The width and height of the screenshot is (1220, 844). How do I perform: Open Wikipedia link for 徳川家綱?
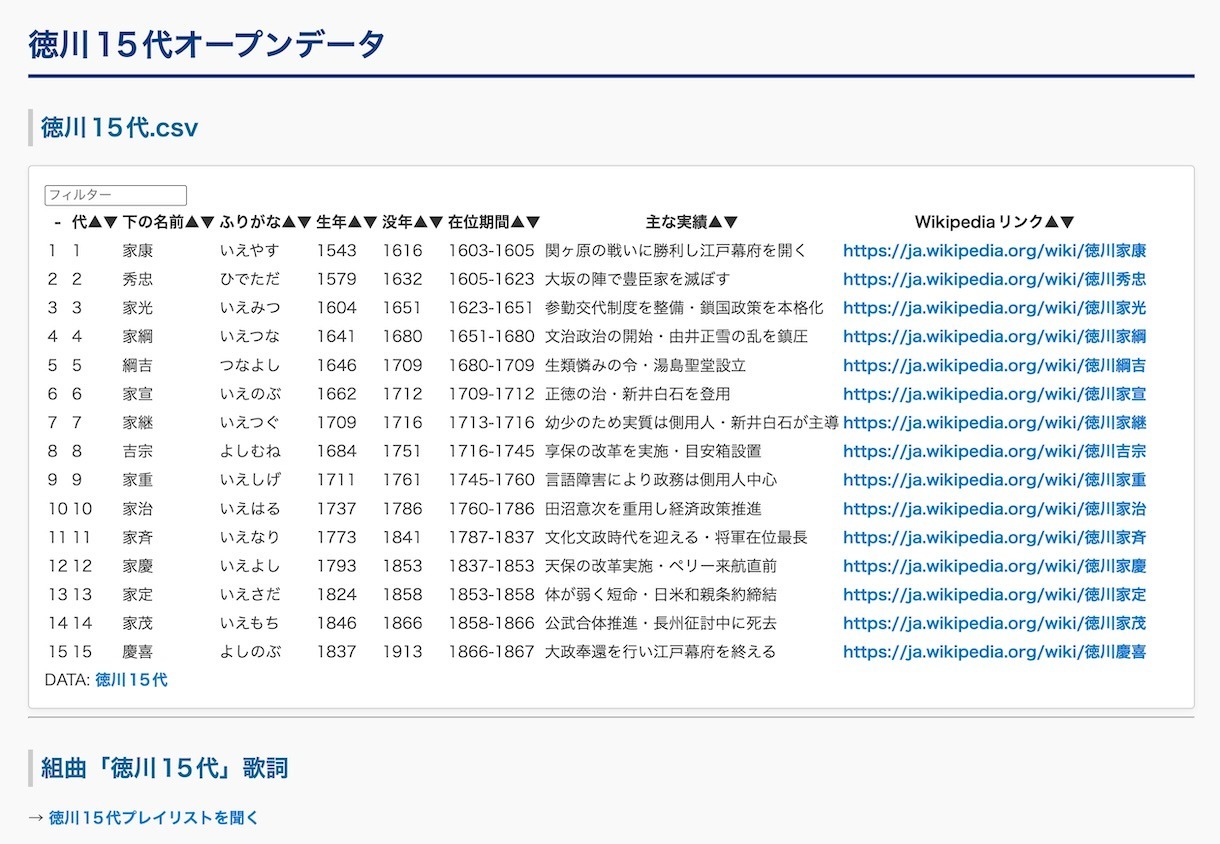995,337
